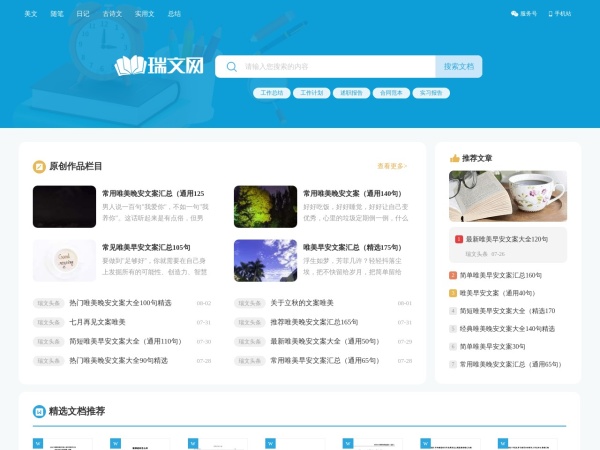This screenshot has width=600, height=450.
Task: Select the 工作总结 quick tag
Action: click(x=272, y=93)
